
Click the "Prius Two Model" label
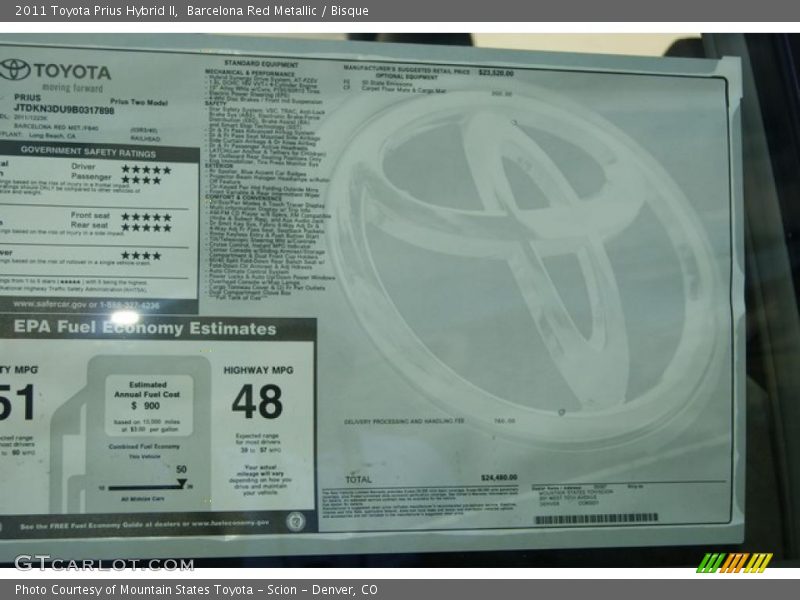(x=139, y=102)
